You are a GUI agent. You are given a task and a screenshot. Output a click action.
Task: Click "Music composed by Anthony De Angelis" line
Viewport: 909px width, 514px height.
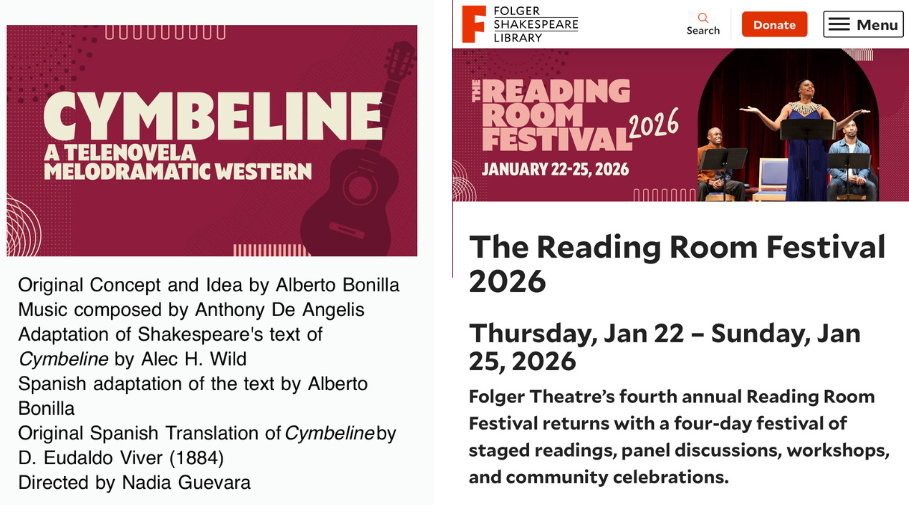click(191, 310)
